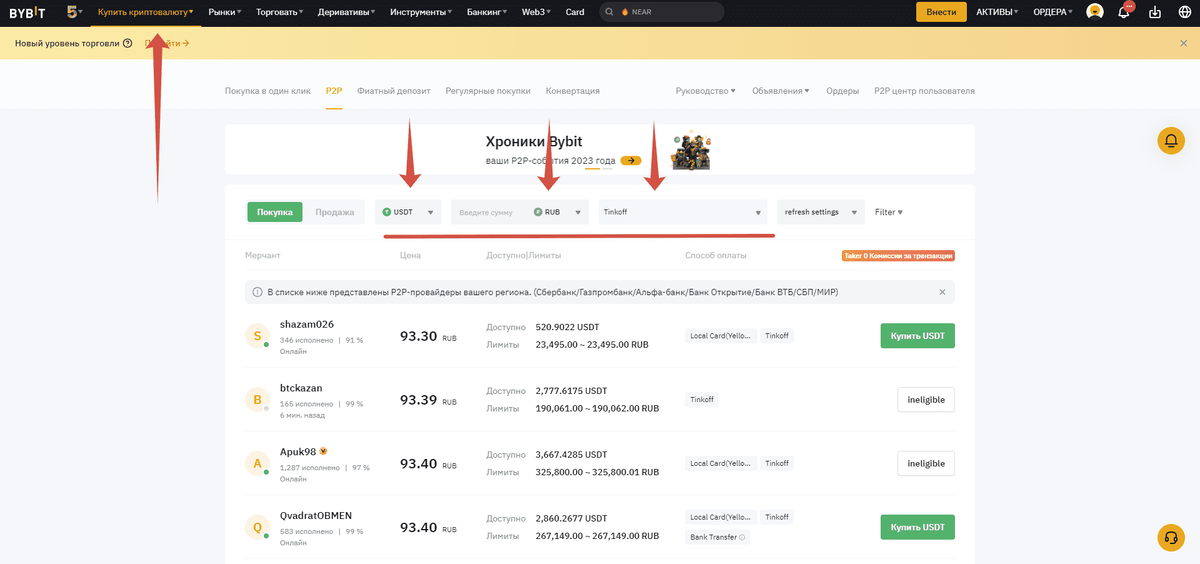Click the RUB currency icon
The width and height of the screenshot is (1200, 564).
click(538, 212)
